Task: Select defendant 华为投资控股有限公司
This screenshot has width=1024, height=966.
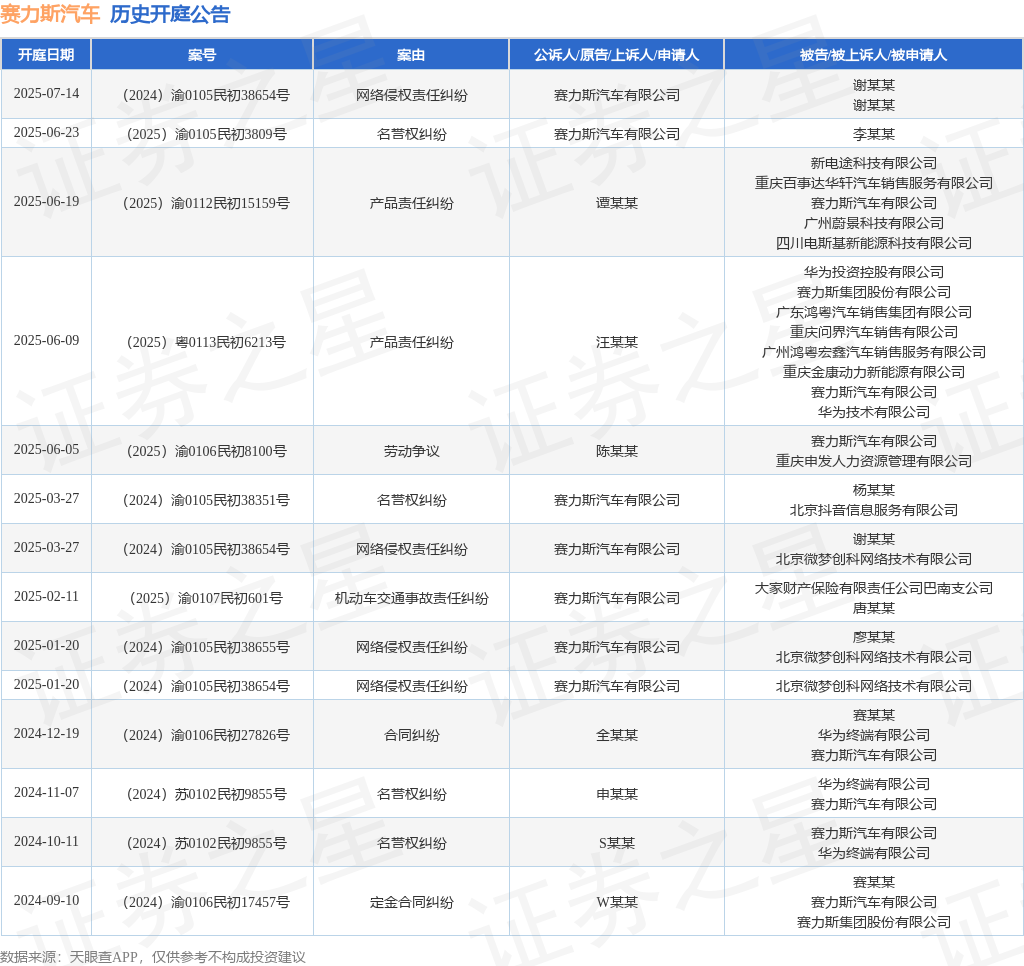Action: (873, 272)
